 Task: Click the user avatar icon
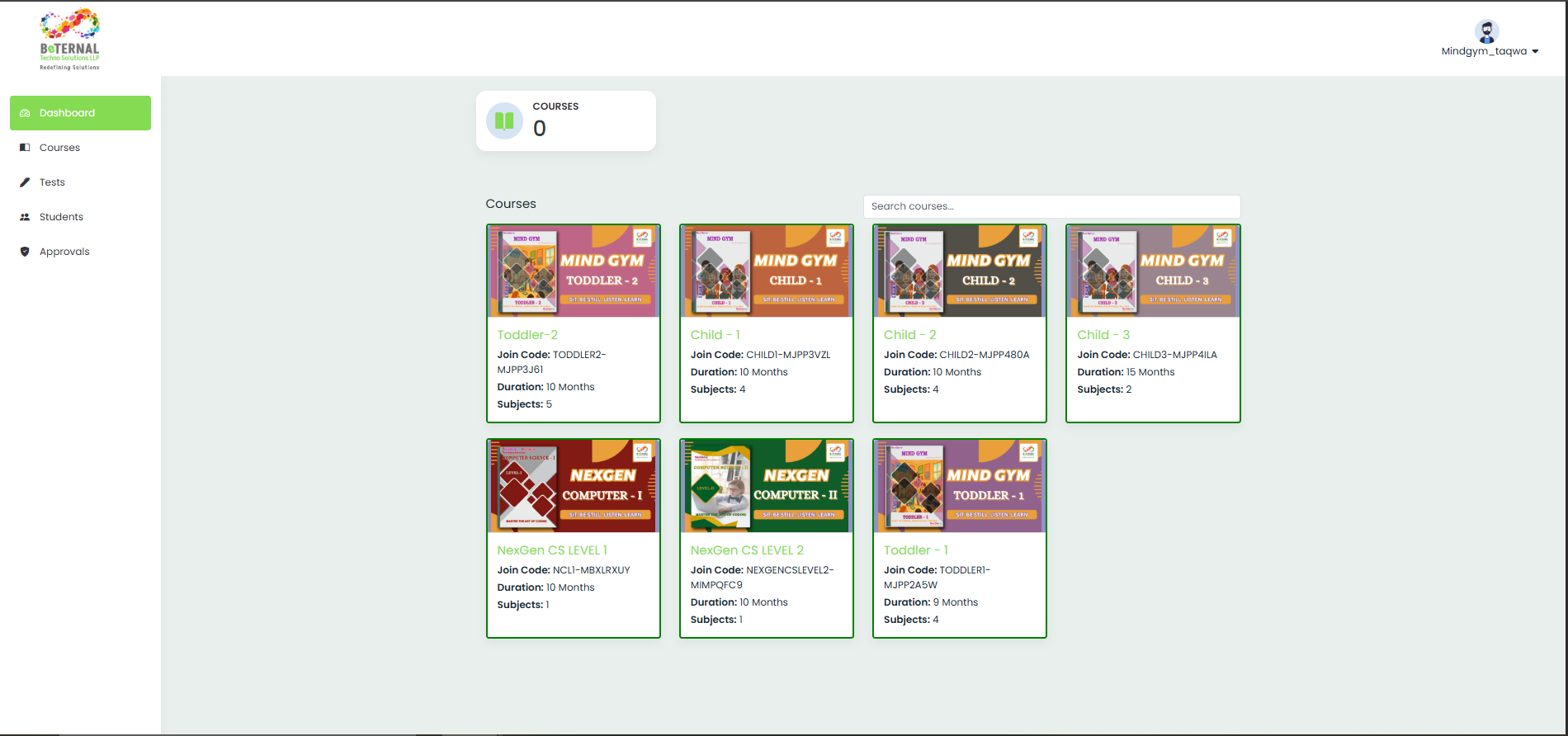tap(1487, 31)
